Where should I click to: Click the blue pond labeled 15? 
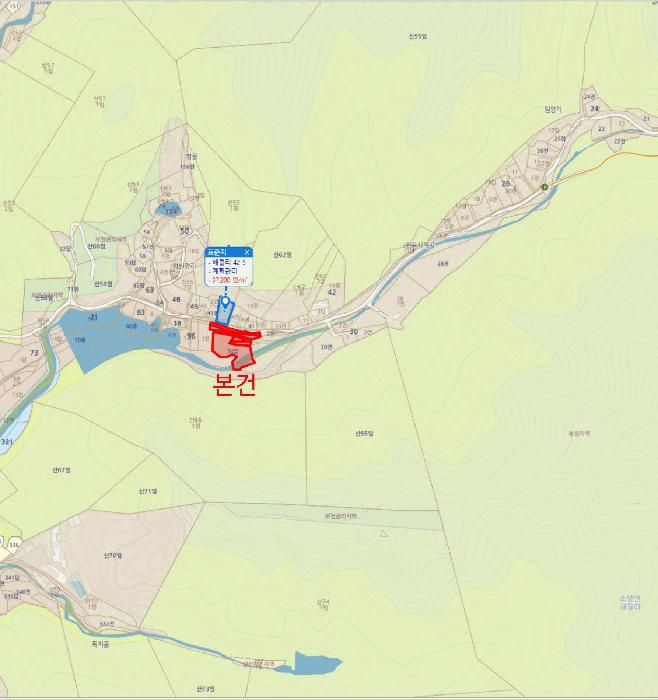click(168, 208)
